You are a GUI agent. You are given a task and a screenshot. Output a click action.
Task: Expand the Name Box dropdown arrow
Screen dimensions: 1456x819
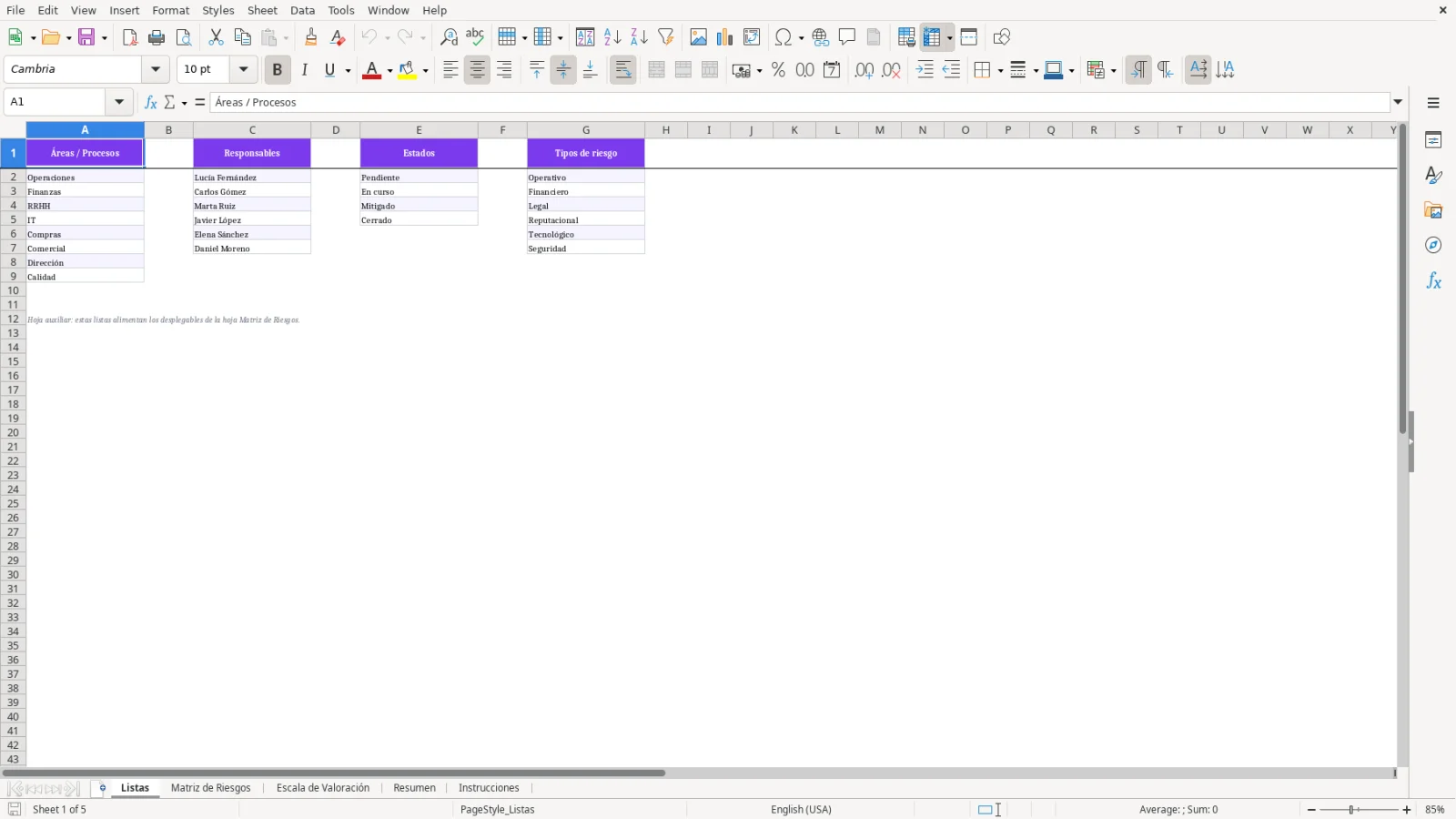click(119, 102)
